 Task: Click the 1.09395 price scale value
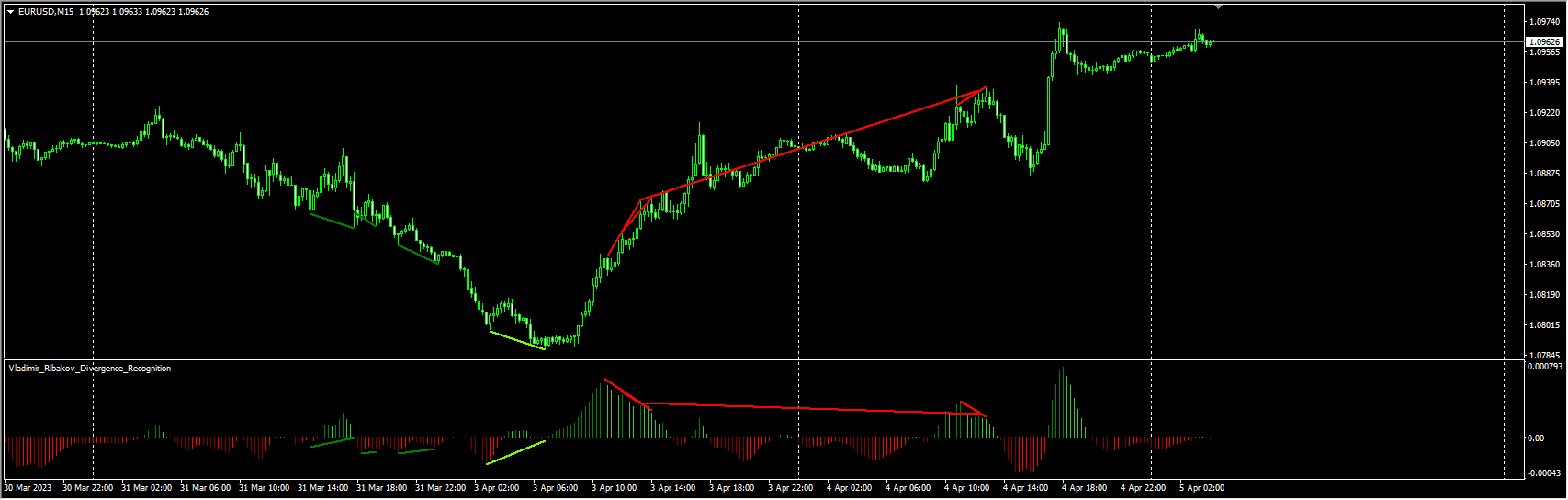click(1544, 83)
